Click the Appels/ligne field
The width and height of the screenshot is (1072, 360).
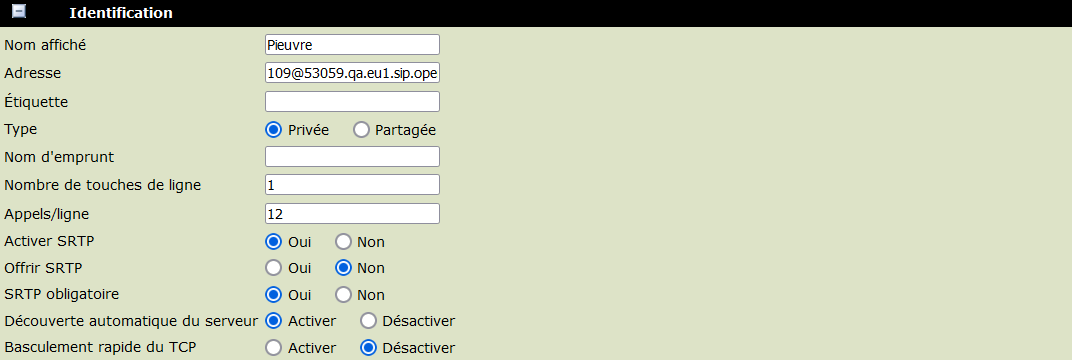pyautogui.click(x=352, y=214)
